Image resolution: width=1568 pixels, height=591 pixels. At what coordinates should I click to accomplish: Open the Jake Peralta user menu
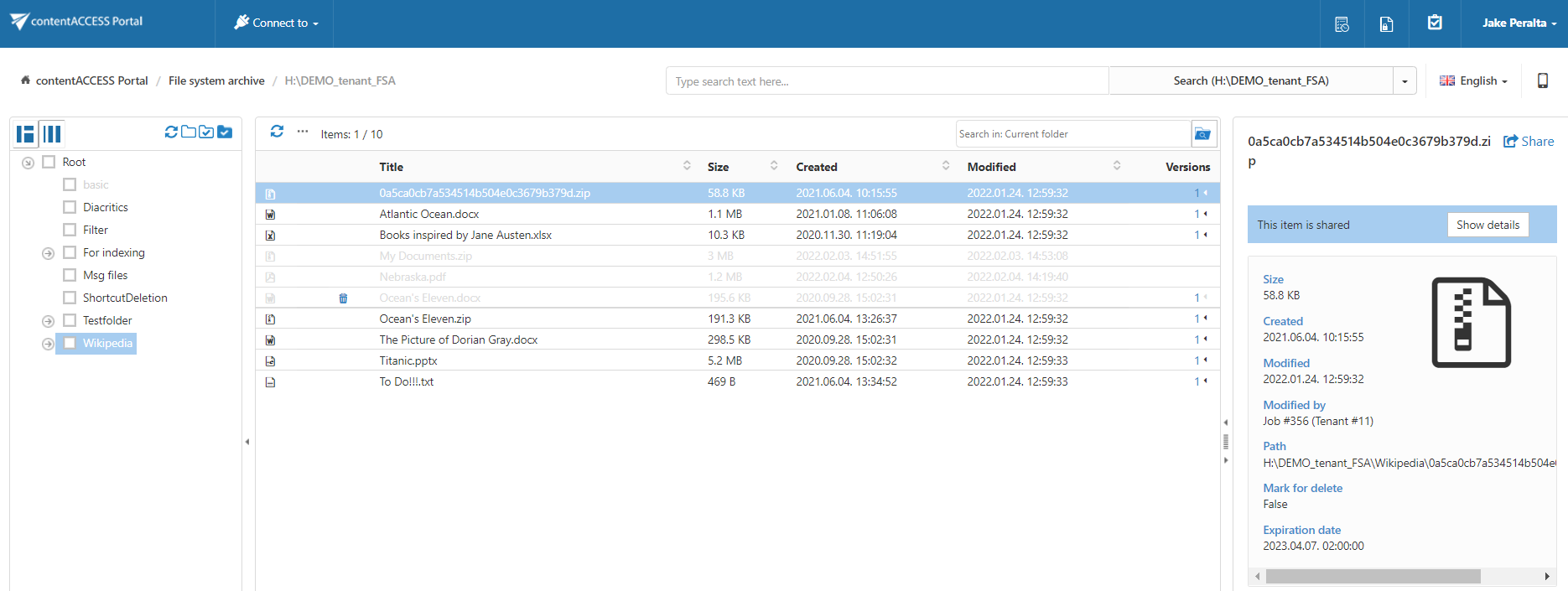tap(1519, 23)
